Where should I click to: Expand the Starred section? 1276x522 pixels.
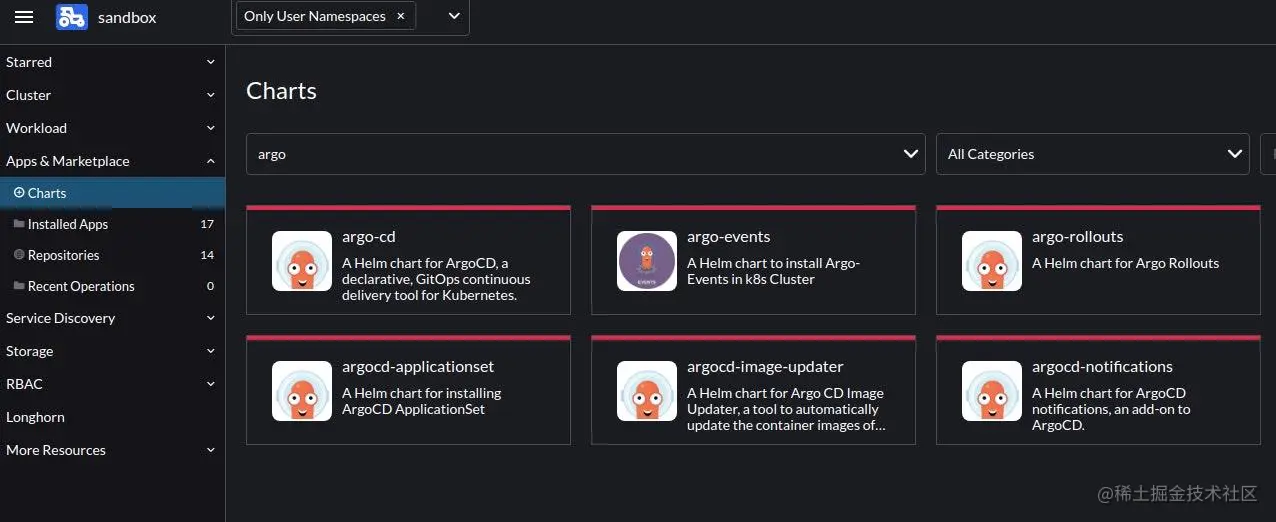tap(112, 62)
